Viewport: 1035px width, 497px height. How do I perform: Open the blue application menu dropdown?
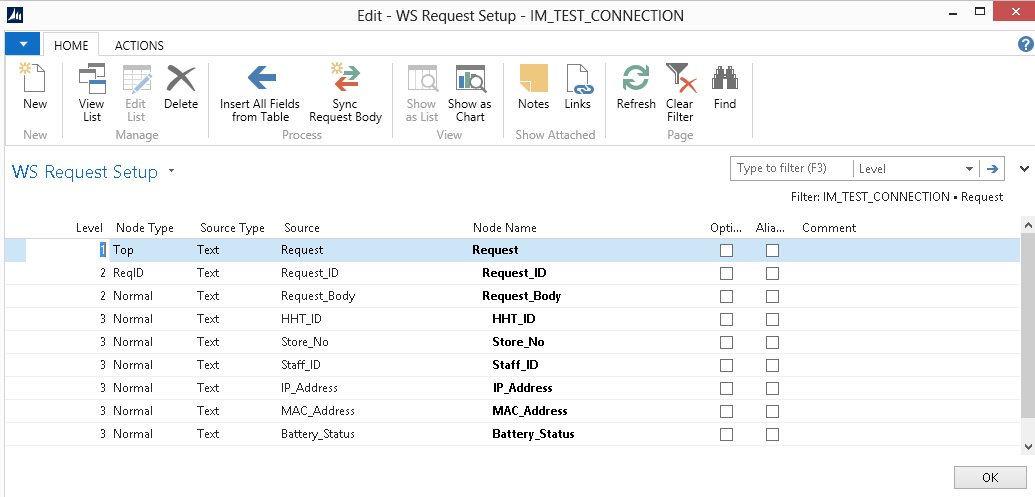(x=22, y=44)
